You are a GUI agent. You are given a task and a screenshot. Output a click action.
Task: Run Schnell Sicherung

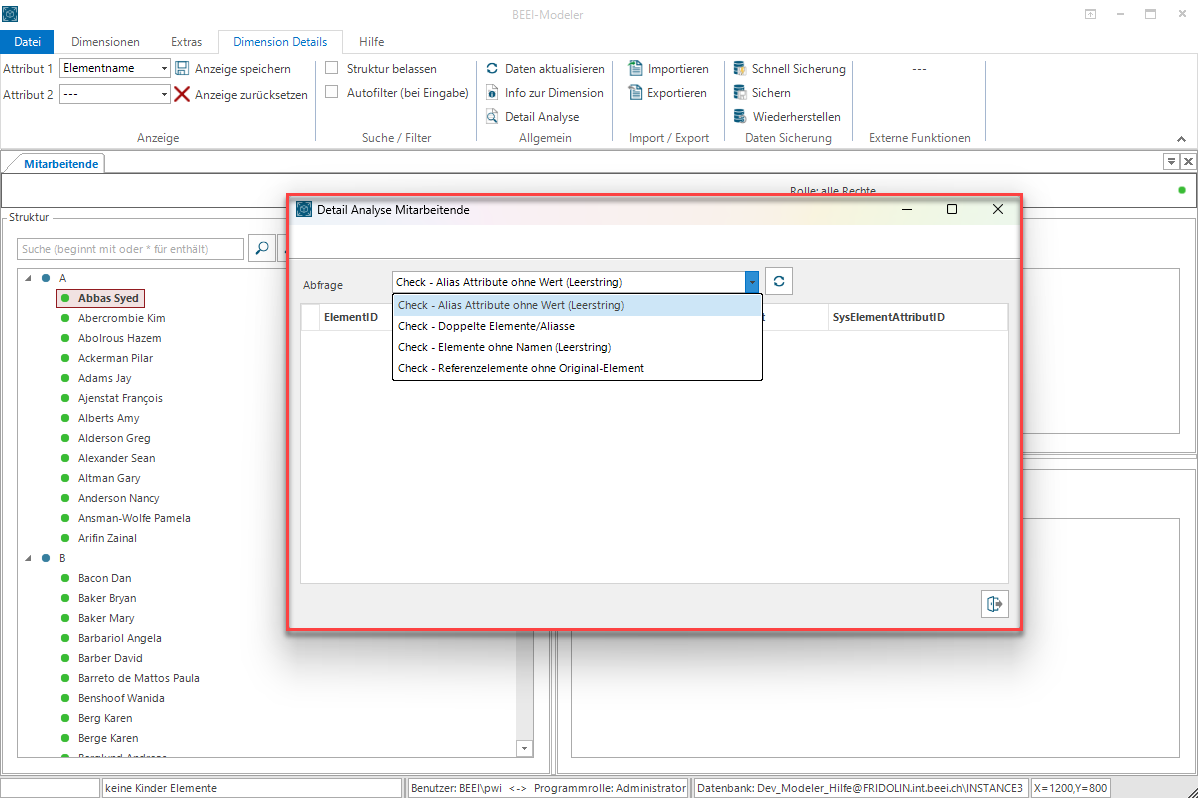pyautogui.click(x=790, y=68)
